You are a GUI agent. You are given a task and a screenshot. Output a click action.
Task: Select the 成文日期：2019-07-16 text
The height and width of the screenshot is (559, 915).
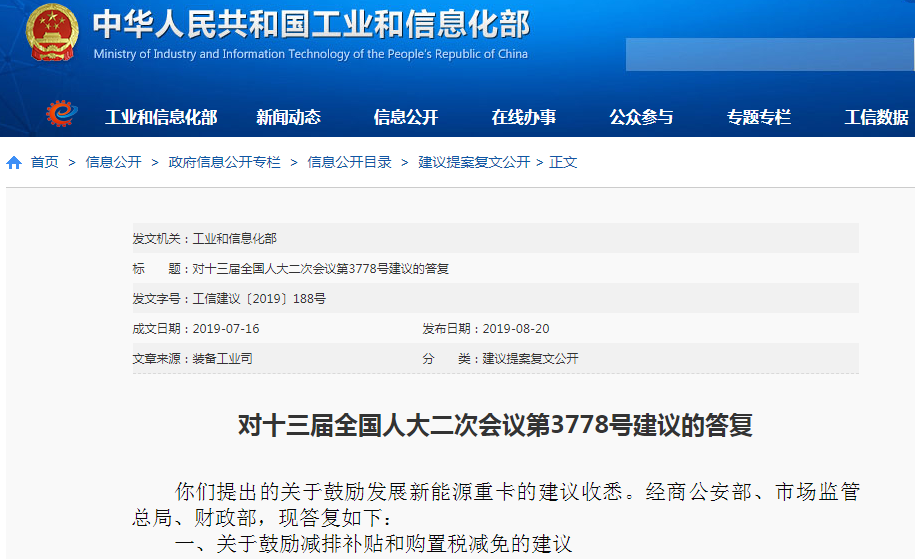195,329
